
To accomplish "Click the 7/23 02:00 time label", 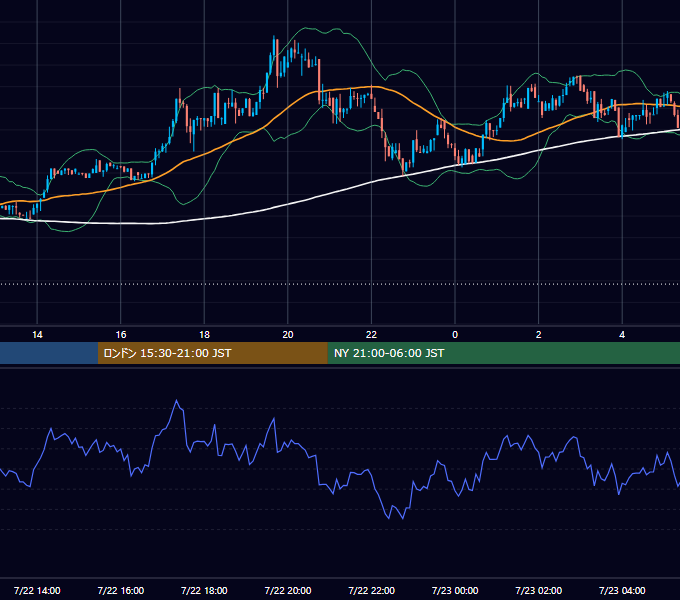I will [x=539, y=590].
